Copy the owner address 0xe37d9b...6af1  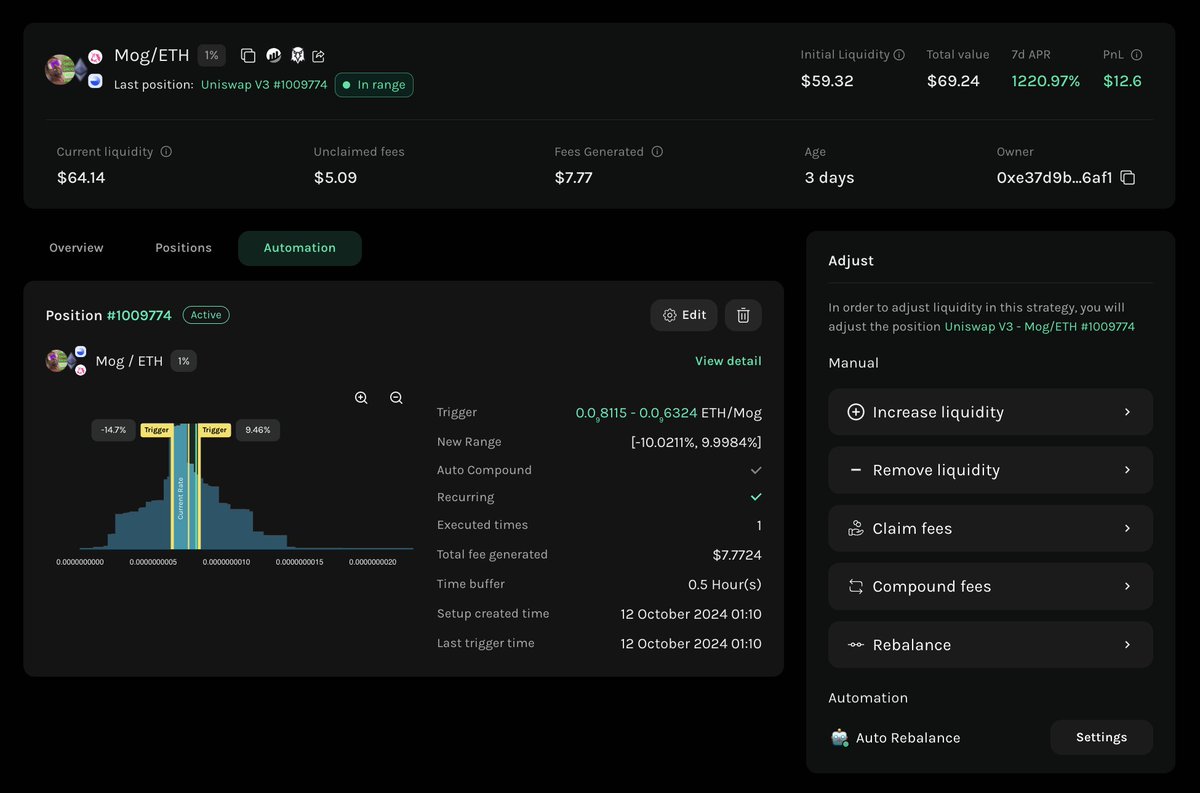tap(1128, 178)
